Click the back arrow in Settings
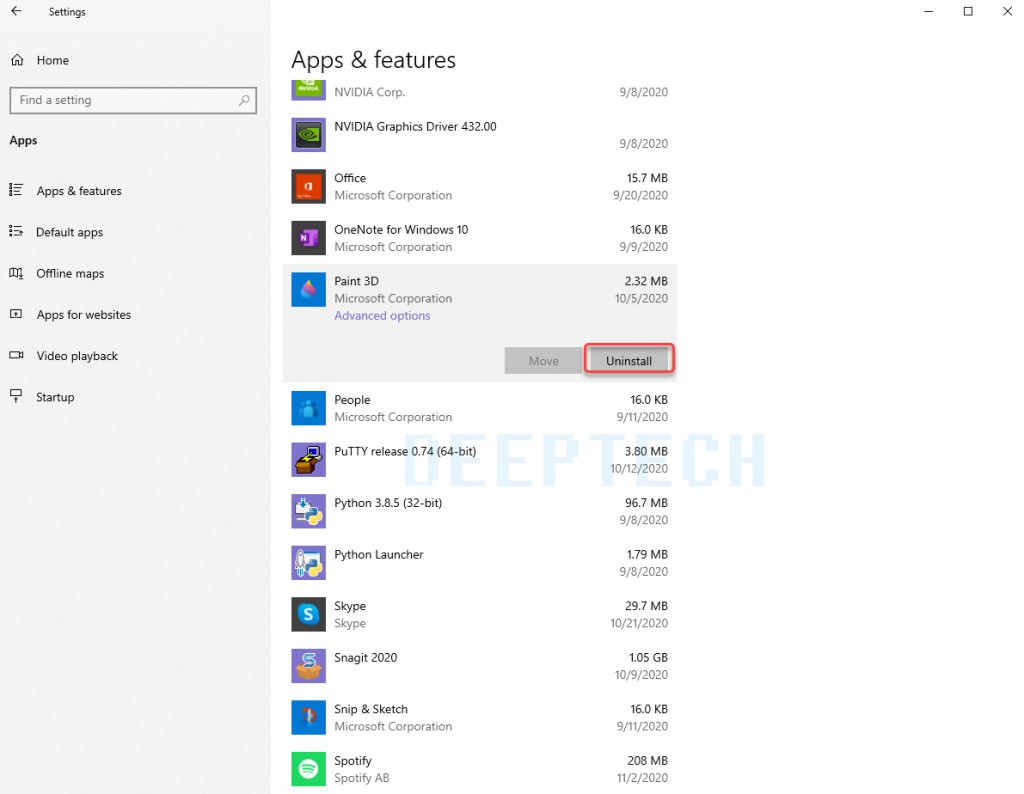Image resolution: width=1024 pixels, height=794 pixels. (16, 11)
